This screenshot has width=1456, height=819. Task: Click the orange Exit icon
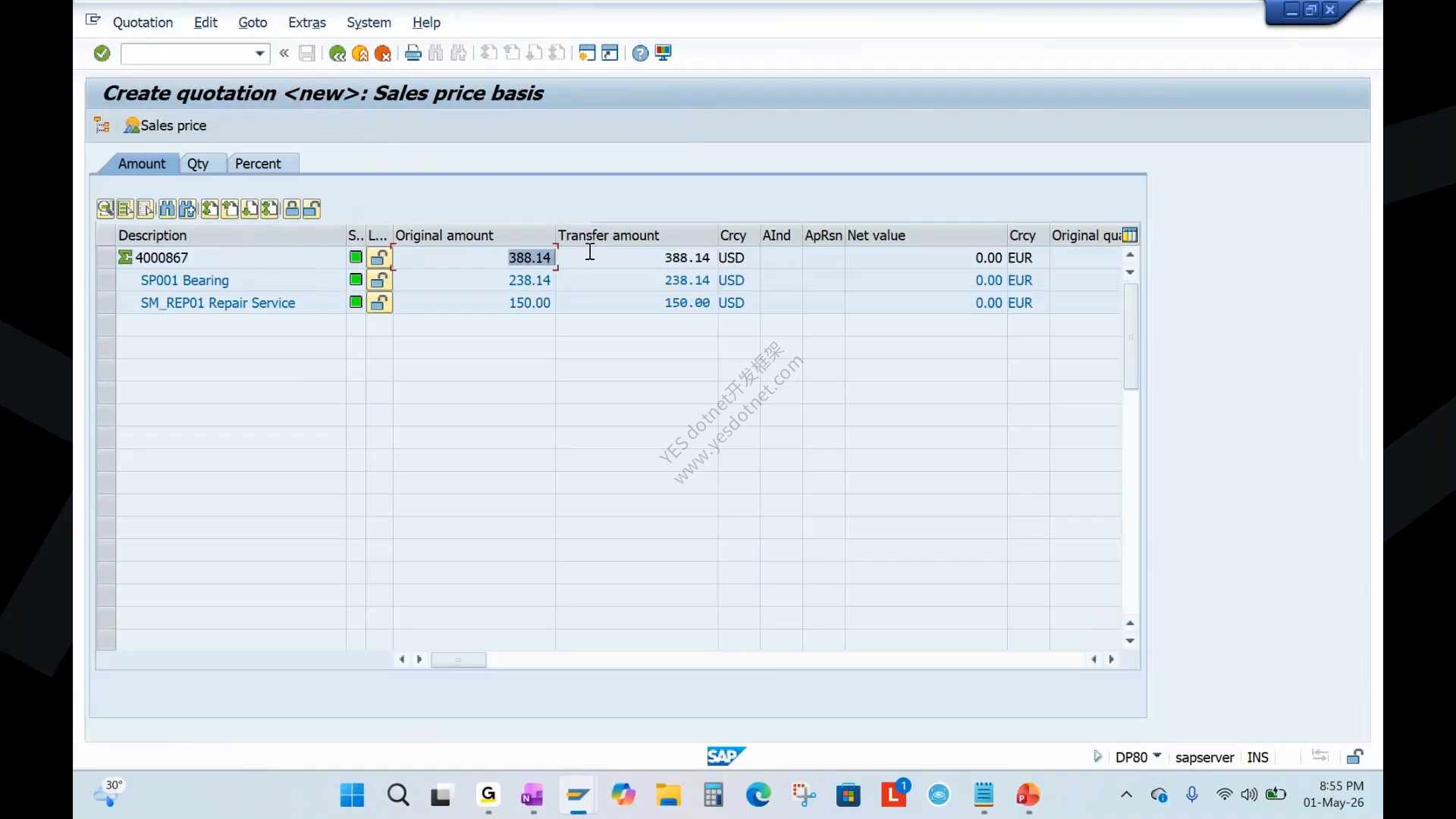tap(360, 53)
